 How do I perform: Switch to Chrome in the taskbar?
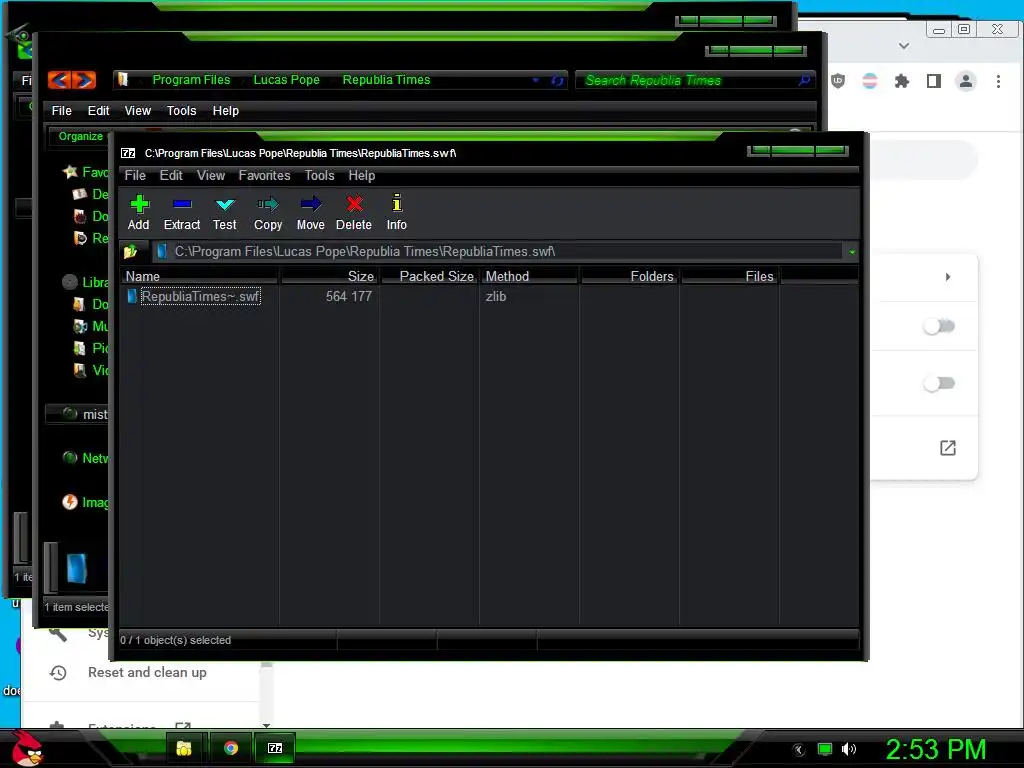click(x=231, y=748)
